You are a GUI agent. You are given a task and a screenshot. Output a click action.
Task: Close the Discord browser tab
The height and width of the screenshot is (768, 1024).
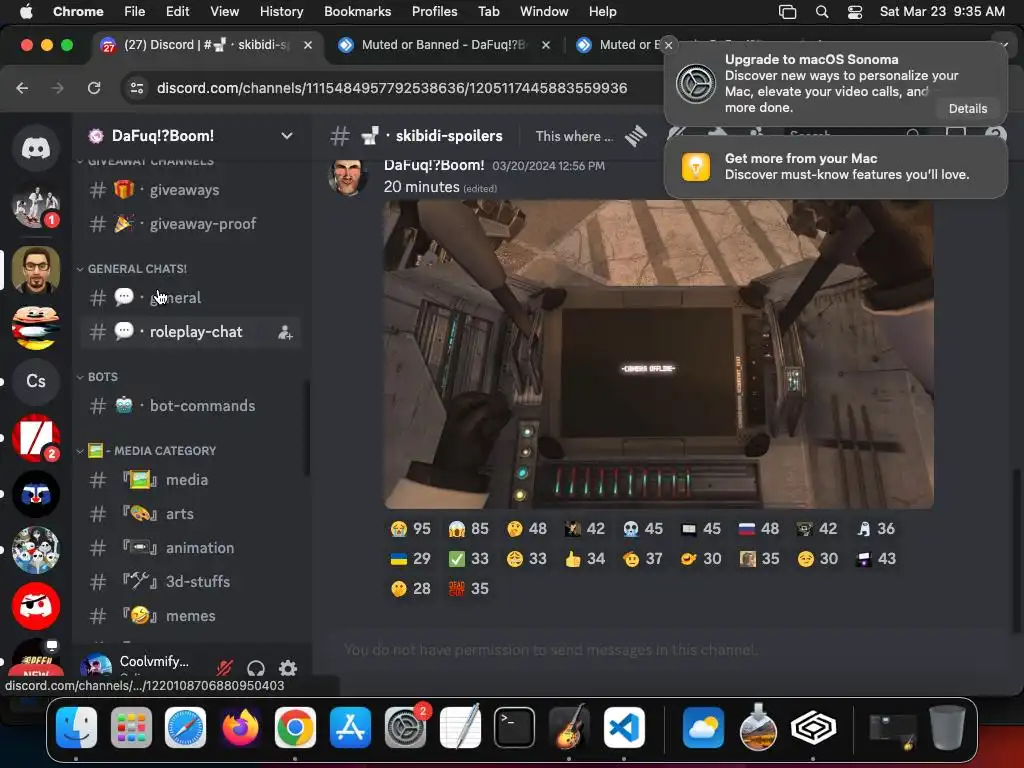[x=308, y=45]
